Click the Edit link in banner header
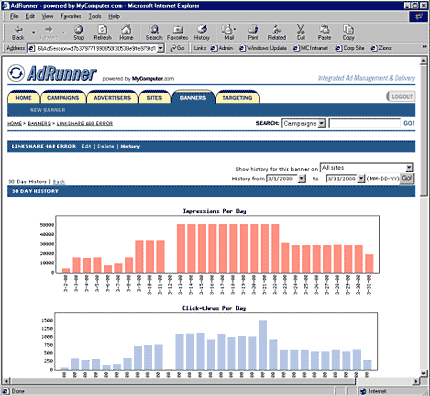430x396 pixels. [86, 146]
